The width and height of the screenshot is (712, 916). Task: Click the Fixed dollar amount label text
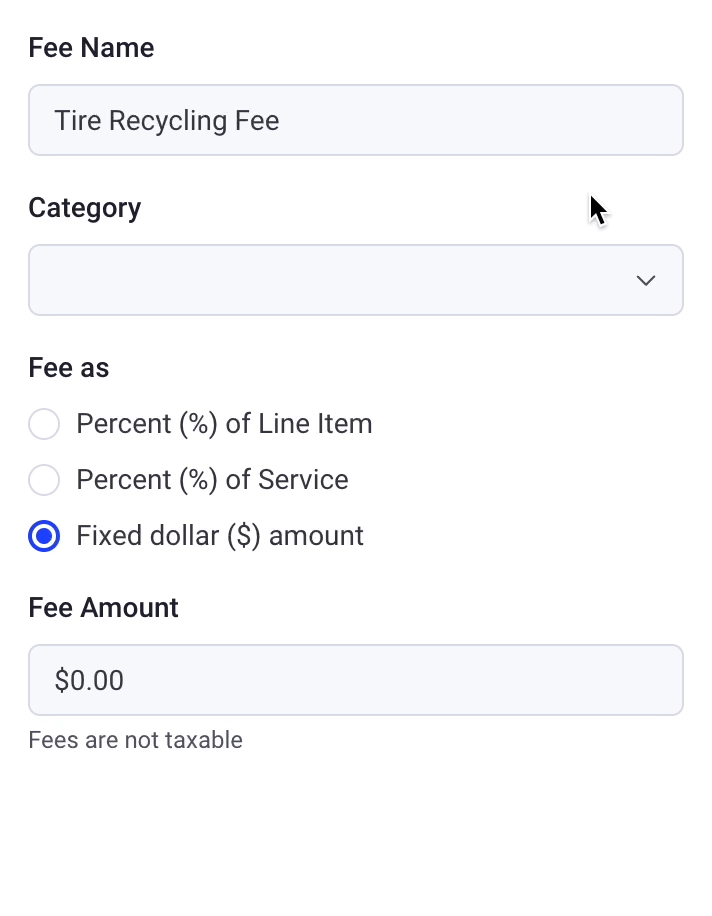coord(219,536)
